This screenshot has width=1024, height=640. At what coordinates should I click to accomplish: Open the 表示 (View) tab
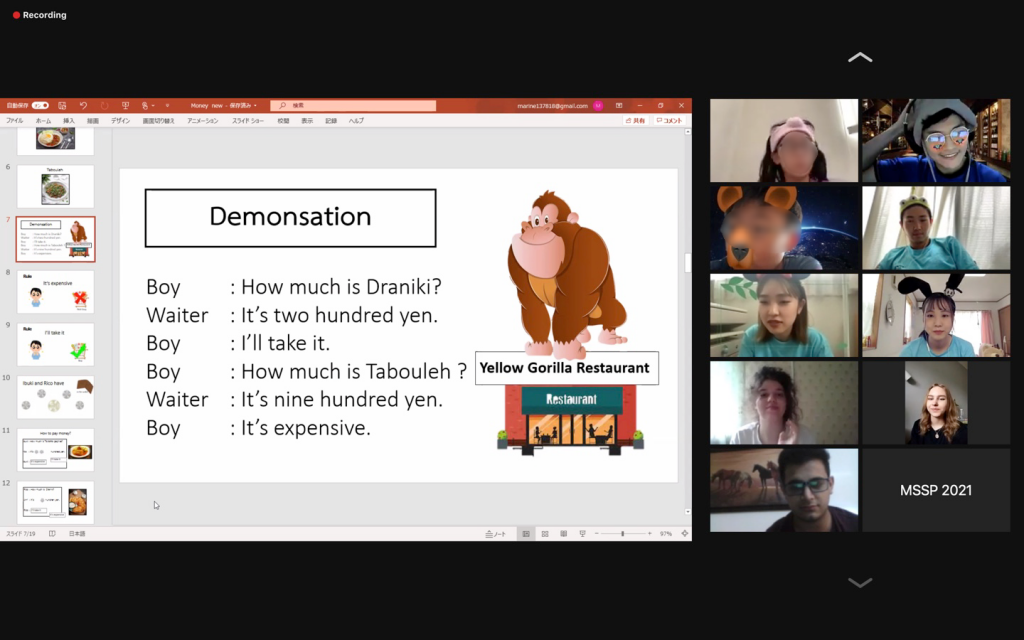click(x=307, y=121)
